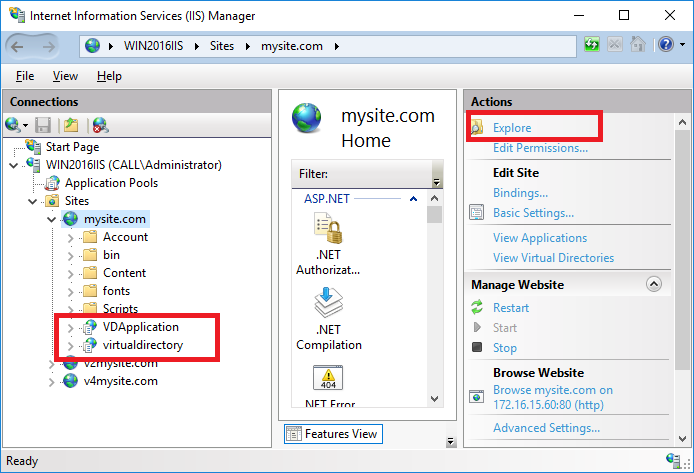This screenshot has width=694, height=473.
Task: Collapse the WIN2016IIS server node
Action: (14, 165)
